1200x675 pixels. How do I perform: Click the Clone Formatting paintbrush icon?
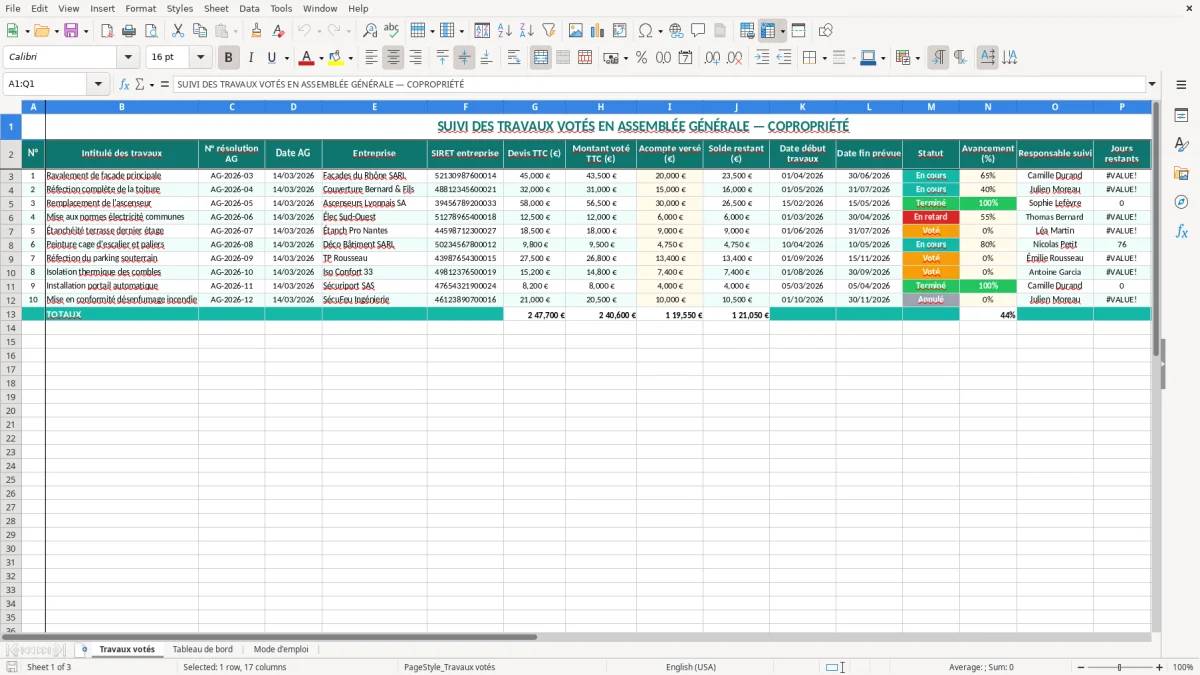click(x=257, y=31)
